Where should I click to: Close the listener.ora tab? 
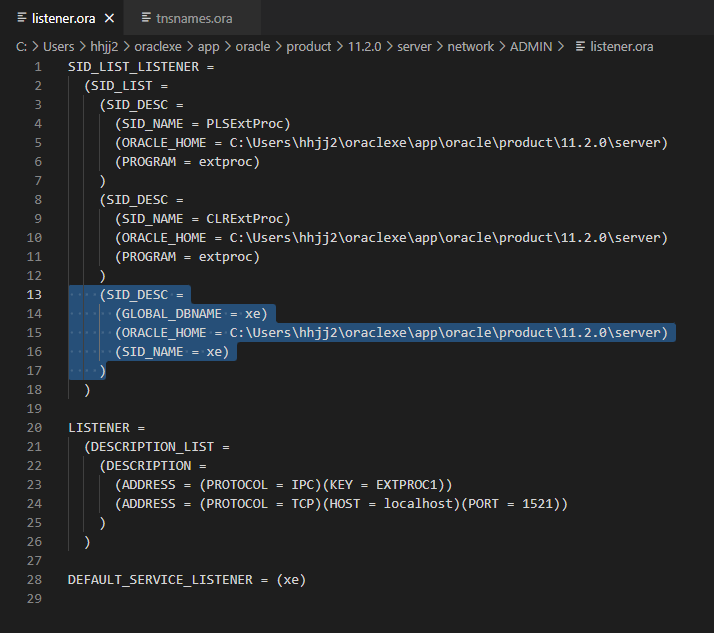(109, 18)
